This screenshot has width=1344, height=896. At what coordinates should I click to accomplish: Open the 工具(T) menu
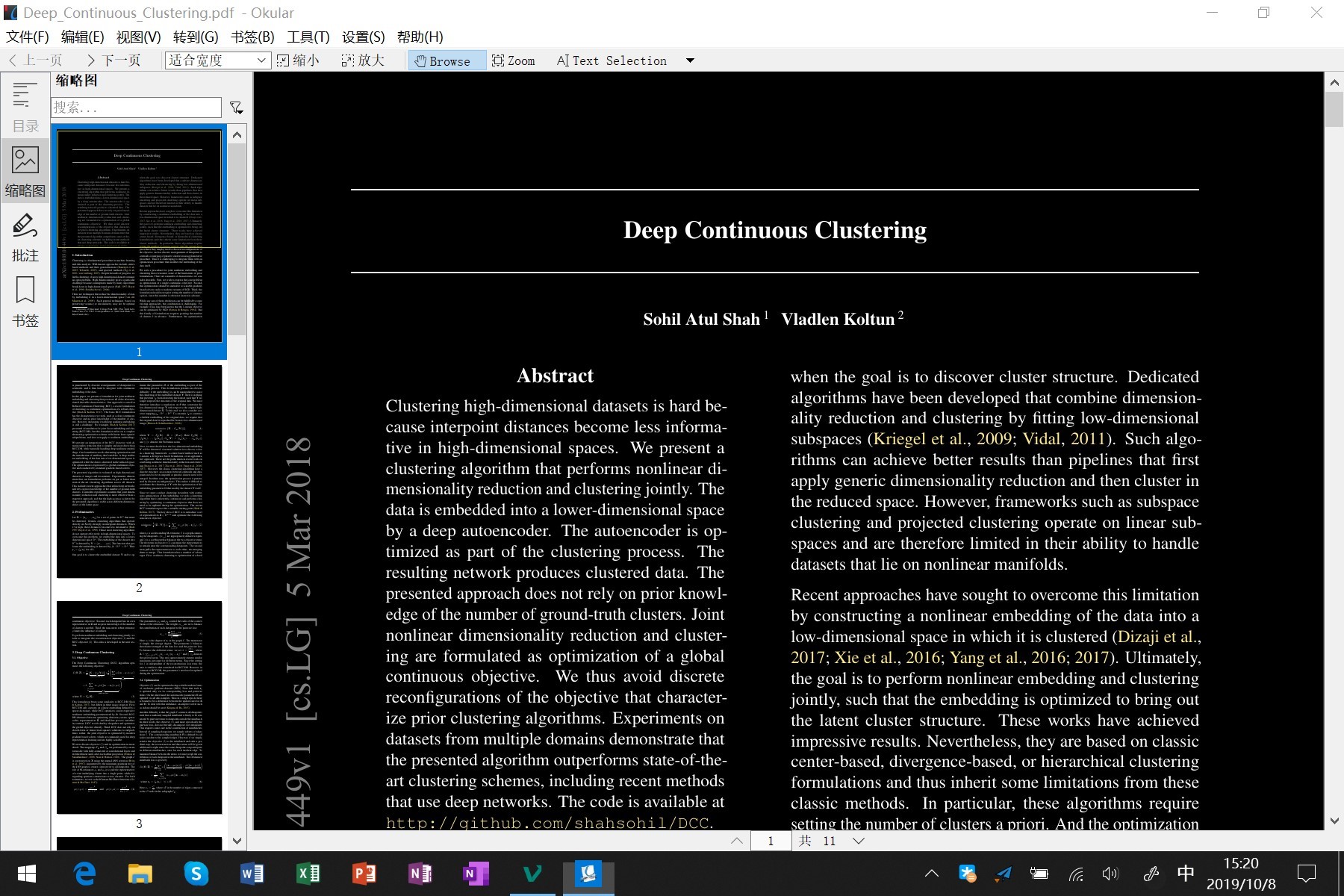click(308, 37)
